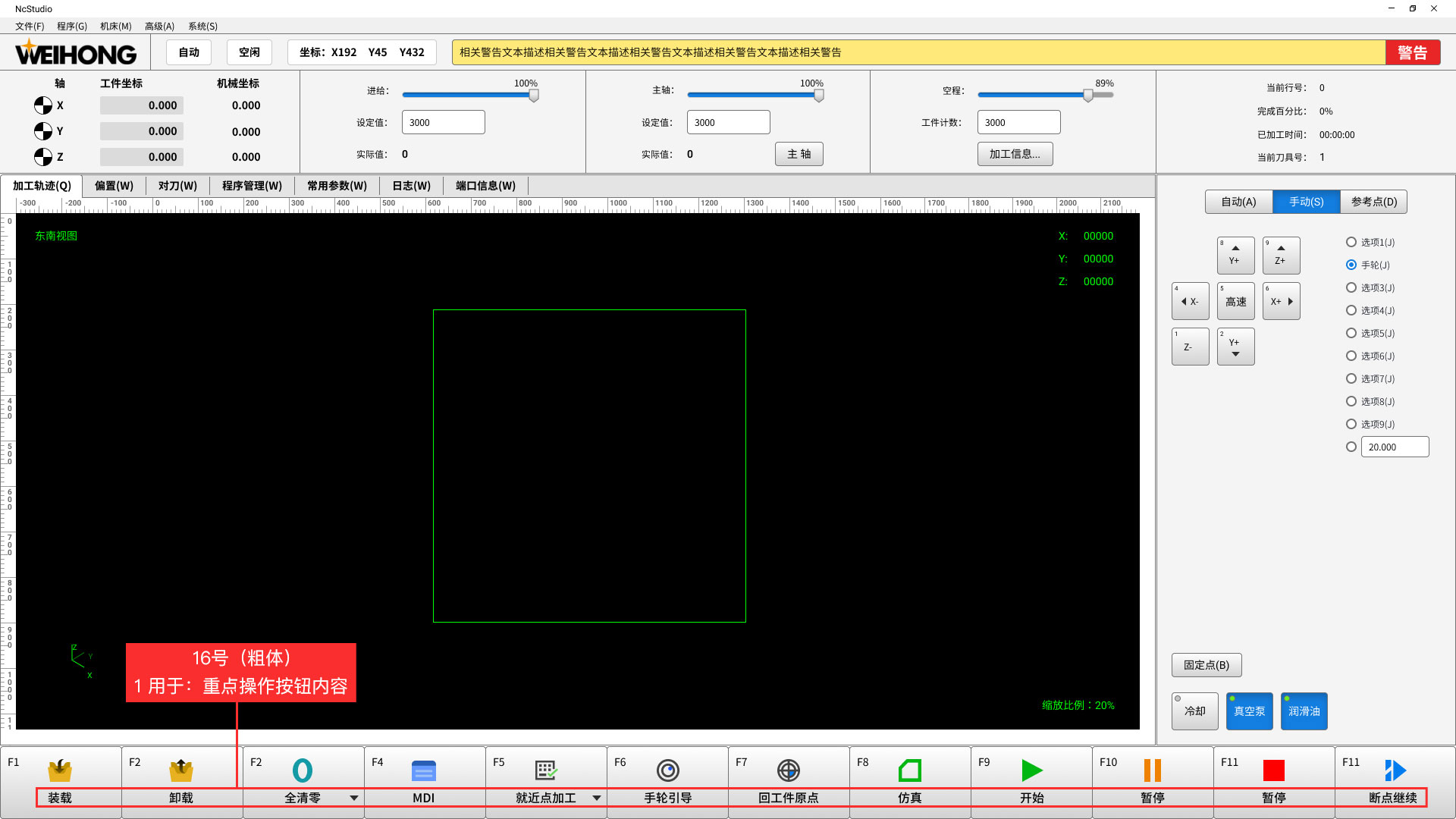The height and width of the screenshot is (819, 1456).
Task: Toggle the 润滑油 lubrication button
Action: pos(1304,711)
